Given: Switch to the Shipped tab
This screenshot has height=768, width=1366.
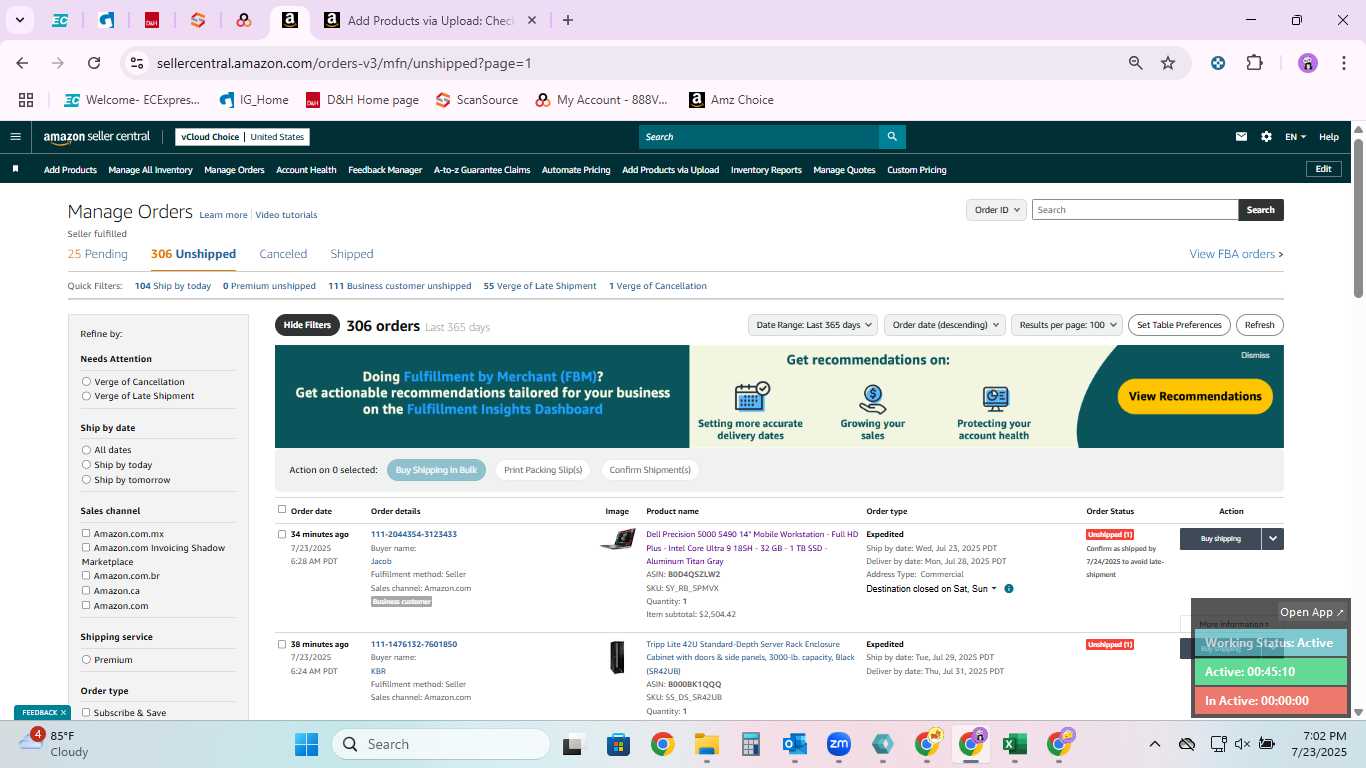Looking at the screenshot, I should coord(352,254).
